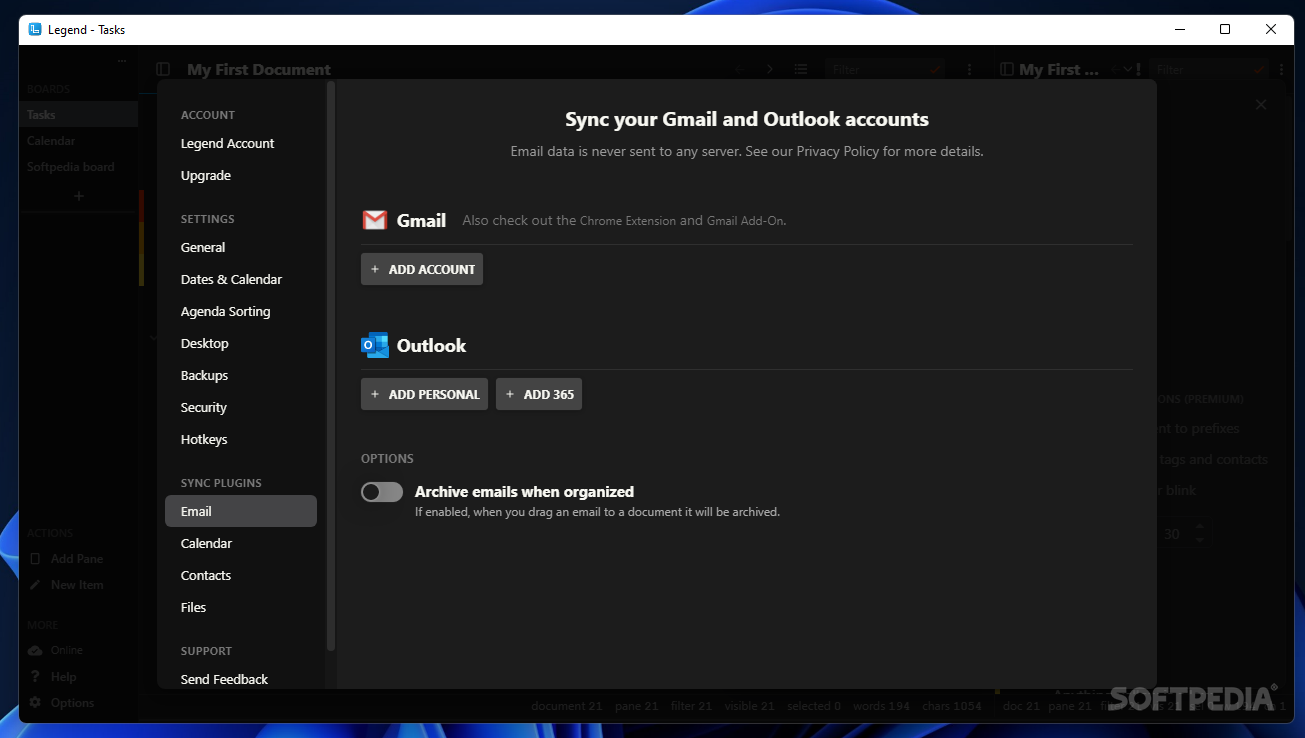Click the selected 0 status entry
This screenshot has height=738, width=1305.
point(813,706)
